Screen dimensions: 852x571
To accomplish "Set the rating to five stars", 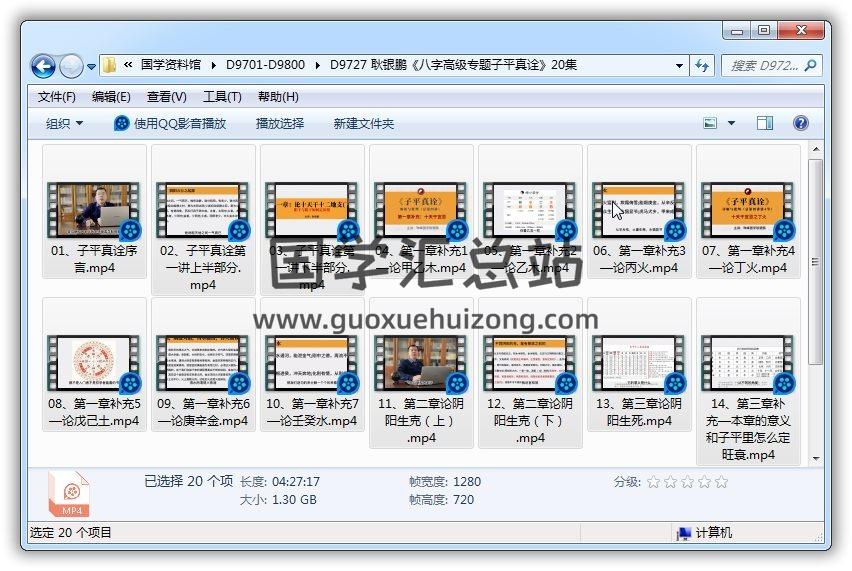I will coord(721,482).
